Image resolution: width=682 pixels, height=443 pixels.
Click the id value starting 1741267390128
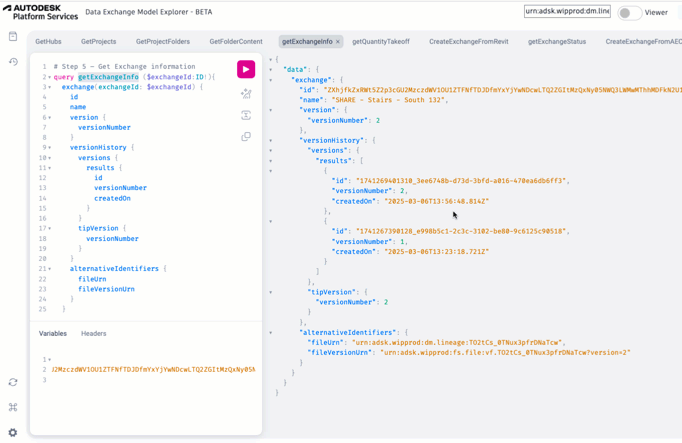coord(462,231)
